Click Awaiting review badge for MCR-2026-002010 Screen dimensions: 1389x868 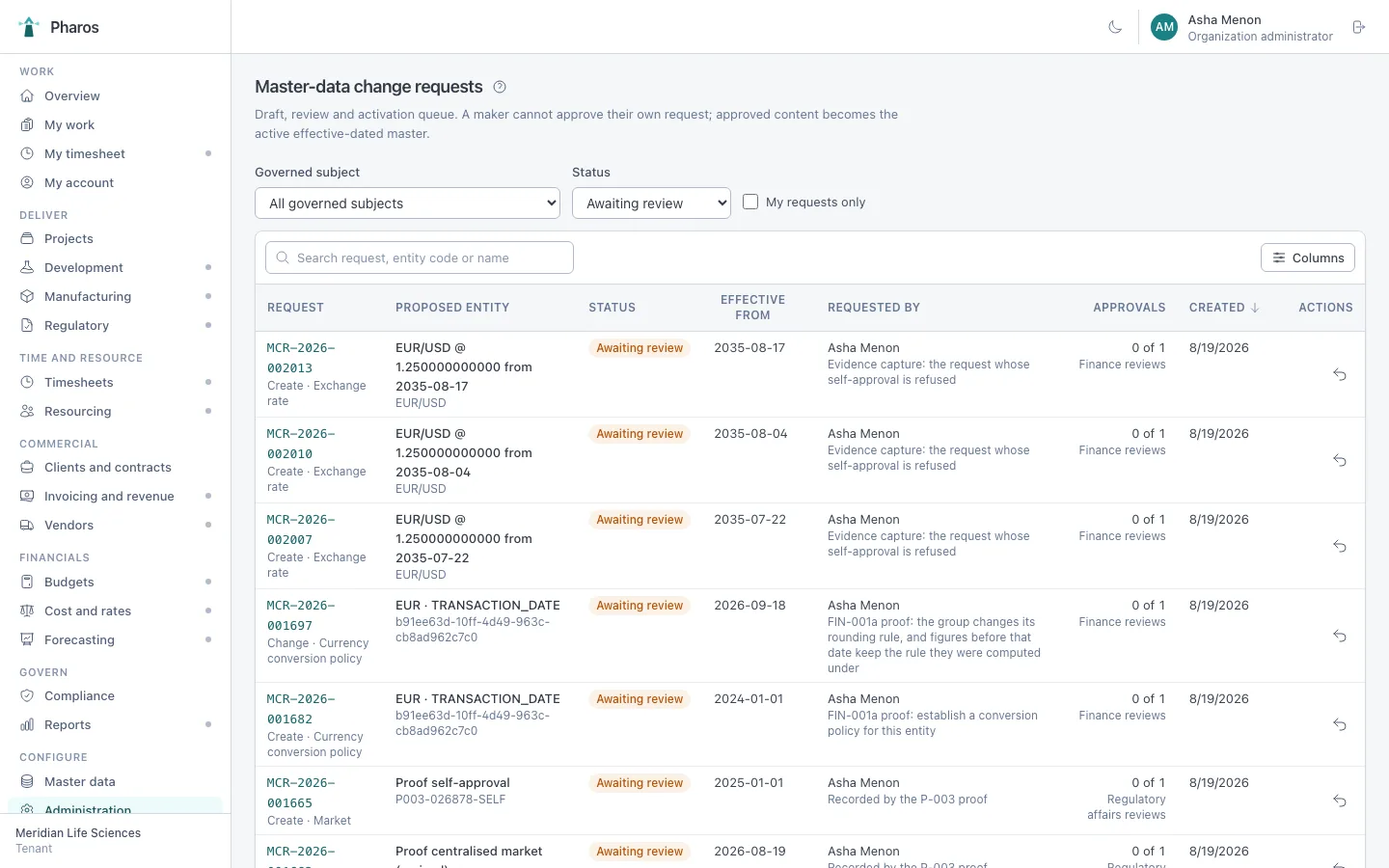click(x=640, y=434)
